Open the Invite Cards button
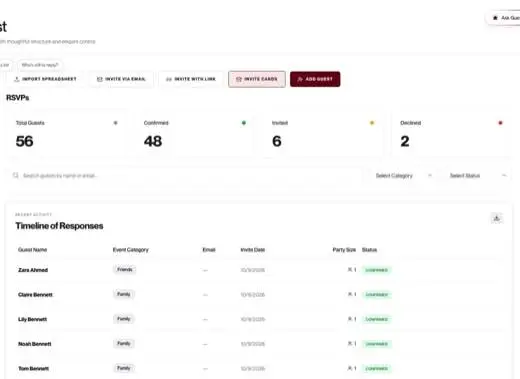This screenshot has width=520, height=379. click(257, 79)
